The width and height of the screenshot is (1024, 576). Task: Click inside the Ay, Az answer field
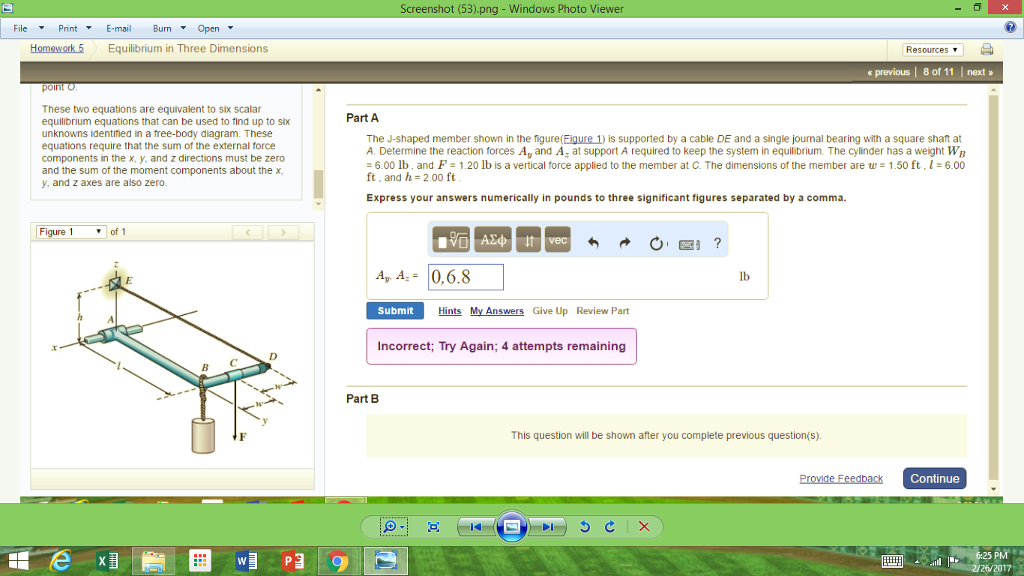[x=465, y=277]
